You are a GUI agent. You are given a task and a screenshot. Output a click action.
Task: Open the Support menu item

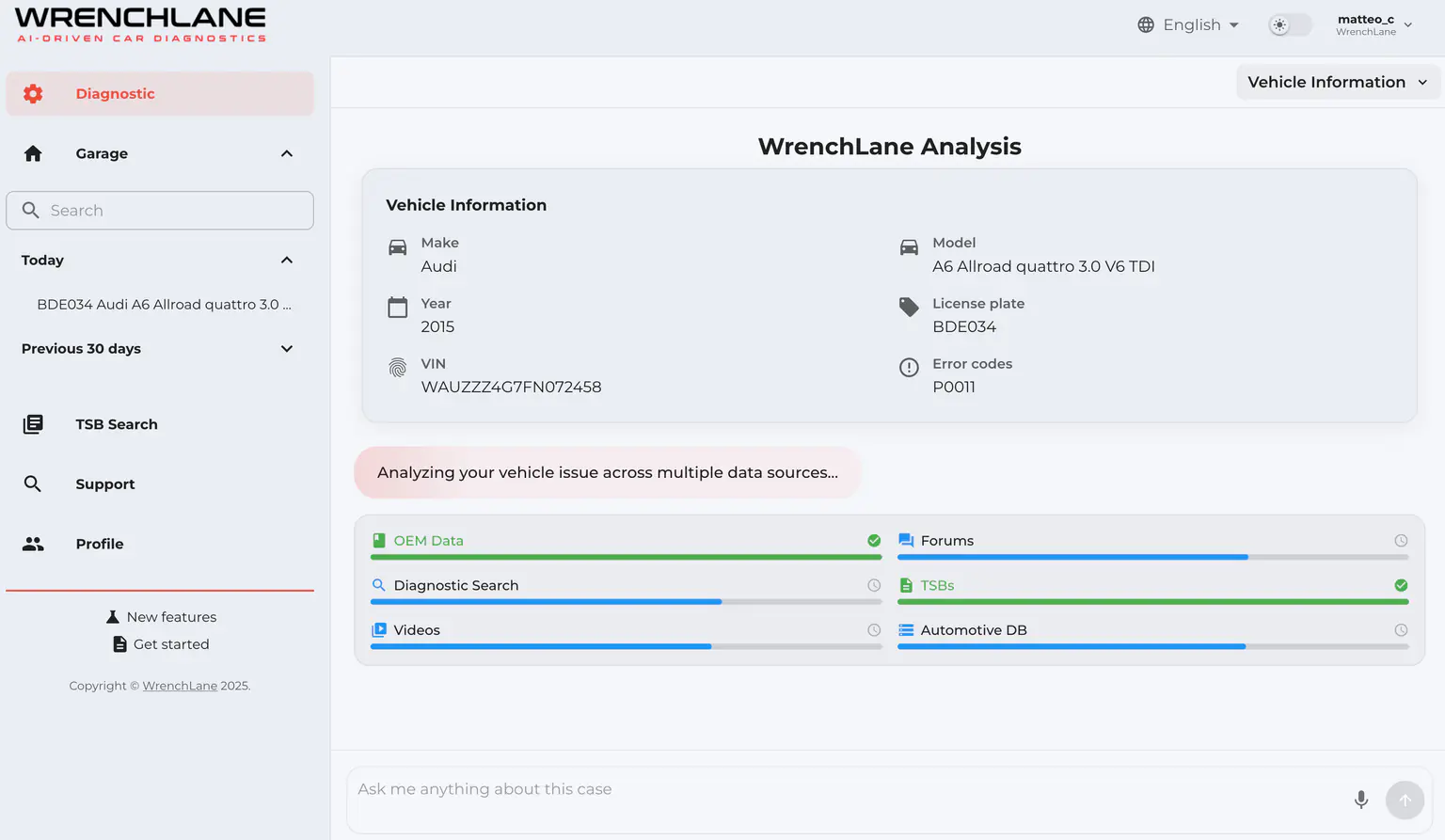105,484
